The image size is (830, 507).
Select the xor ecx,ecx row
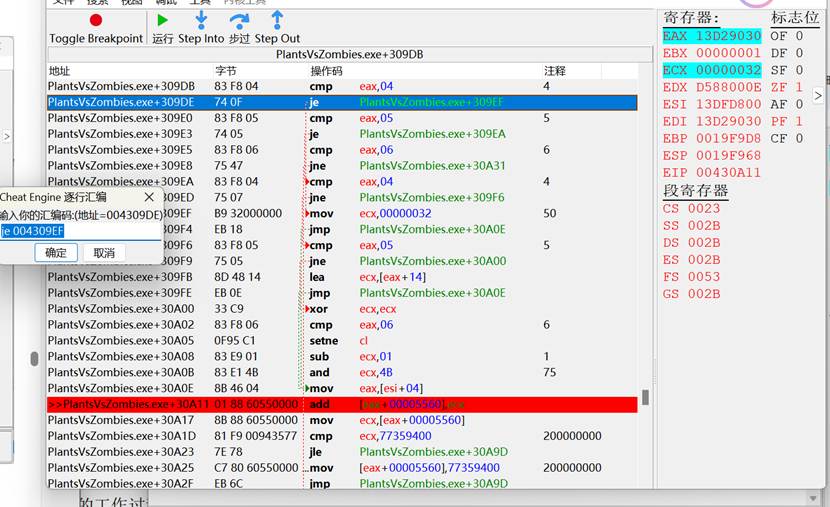[342, 309]
